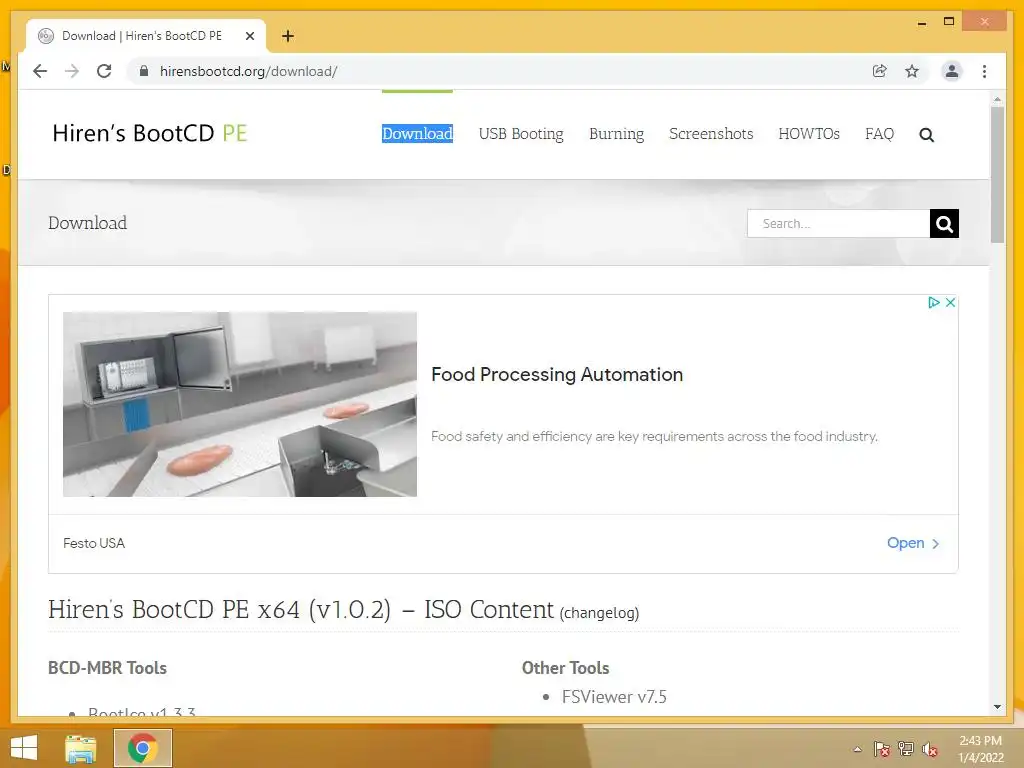
Task: Open File Explorer from the taskbar
Action: click(81, 748)
